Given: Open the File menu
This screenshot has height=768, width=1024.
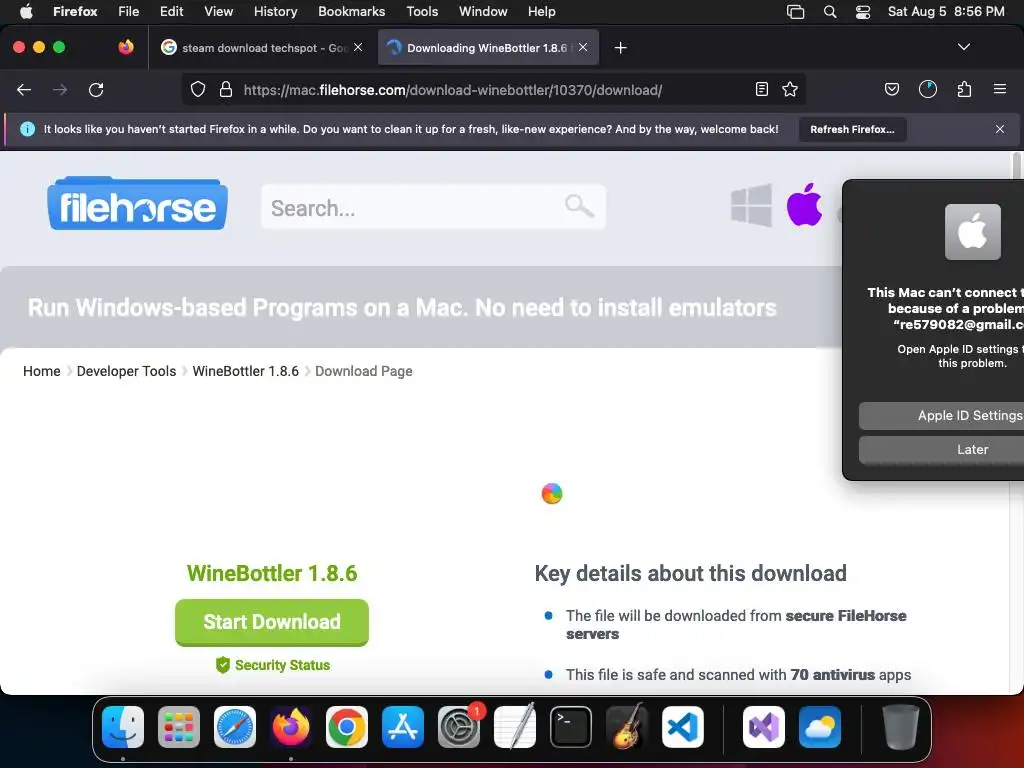Looking at the screenshot, I should click(129, 11).
